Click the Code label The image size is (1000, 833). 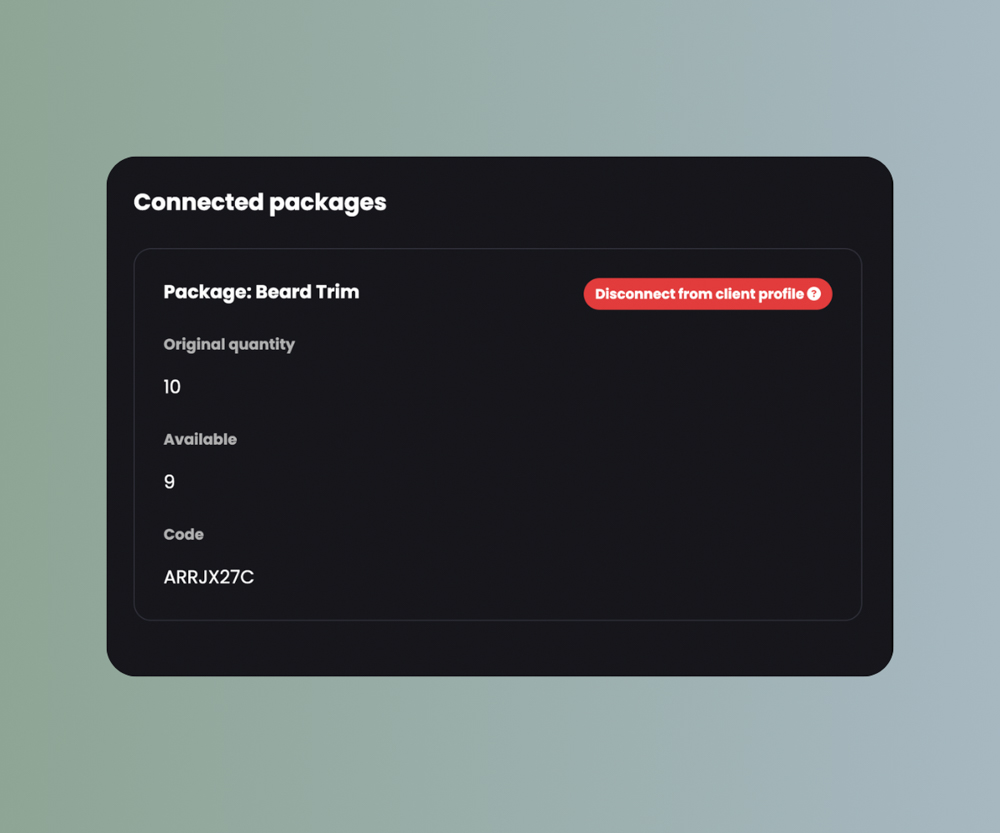tap(183, 534)
